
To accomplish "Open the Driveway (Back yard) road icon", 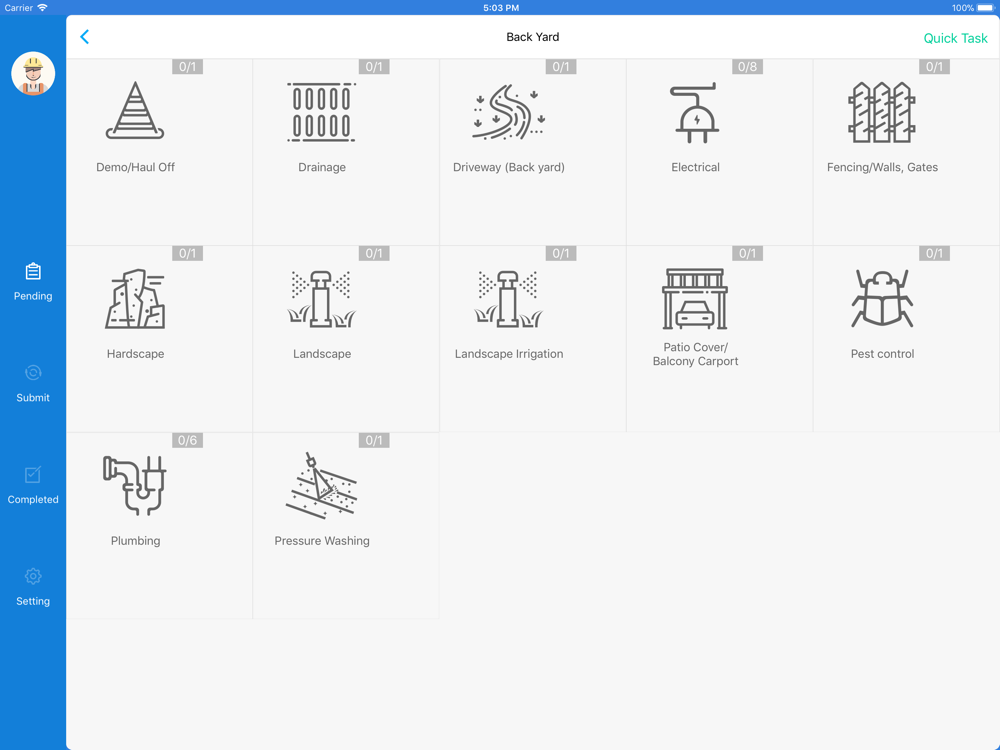I will click(508, 112).
